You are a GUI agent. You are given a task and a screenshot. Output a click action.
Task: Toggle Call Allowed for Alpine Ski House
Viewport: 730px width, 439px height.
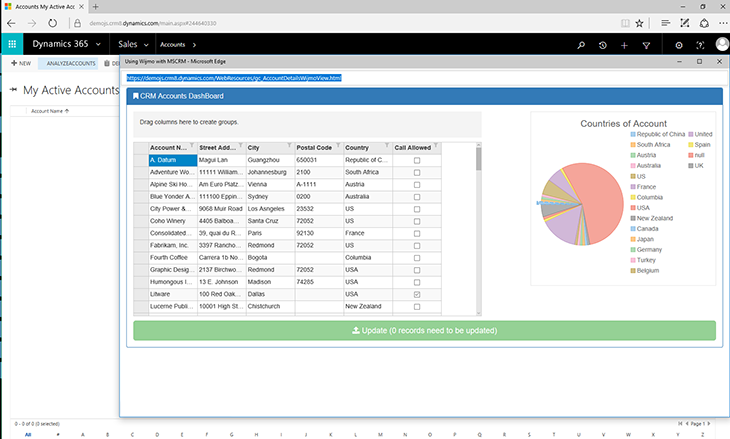click(417, 185)
